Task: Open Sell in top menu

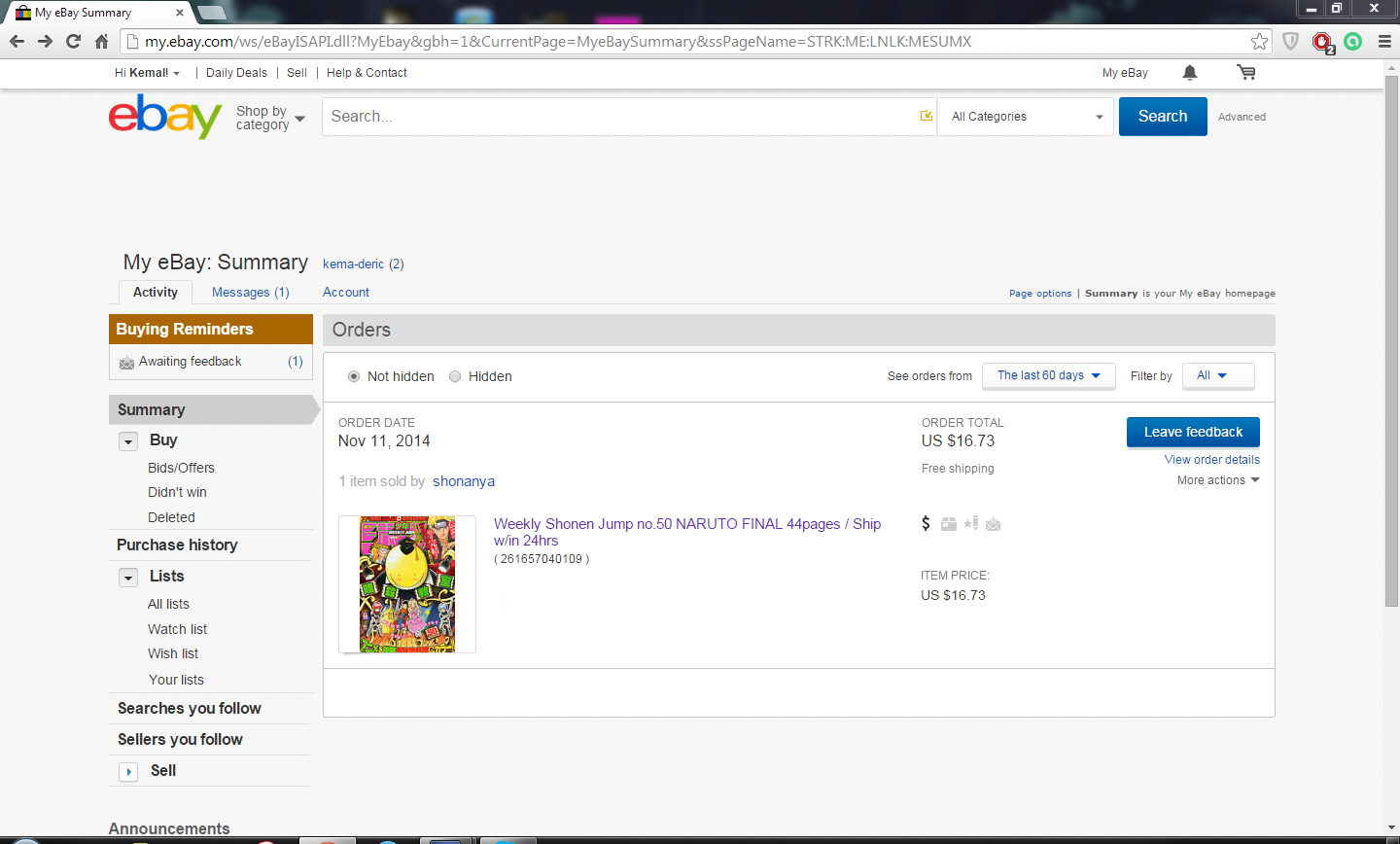Action: pyautogui.click(x=297, y=73)
